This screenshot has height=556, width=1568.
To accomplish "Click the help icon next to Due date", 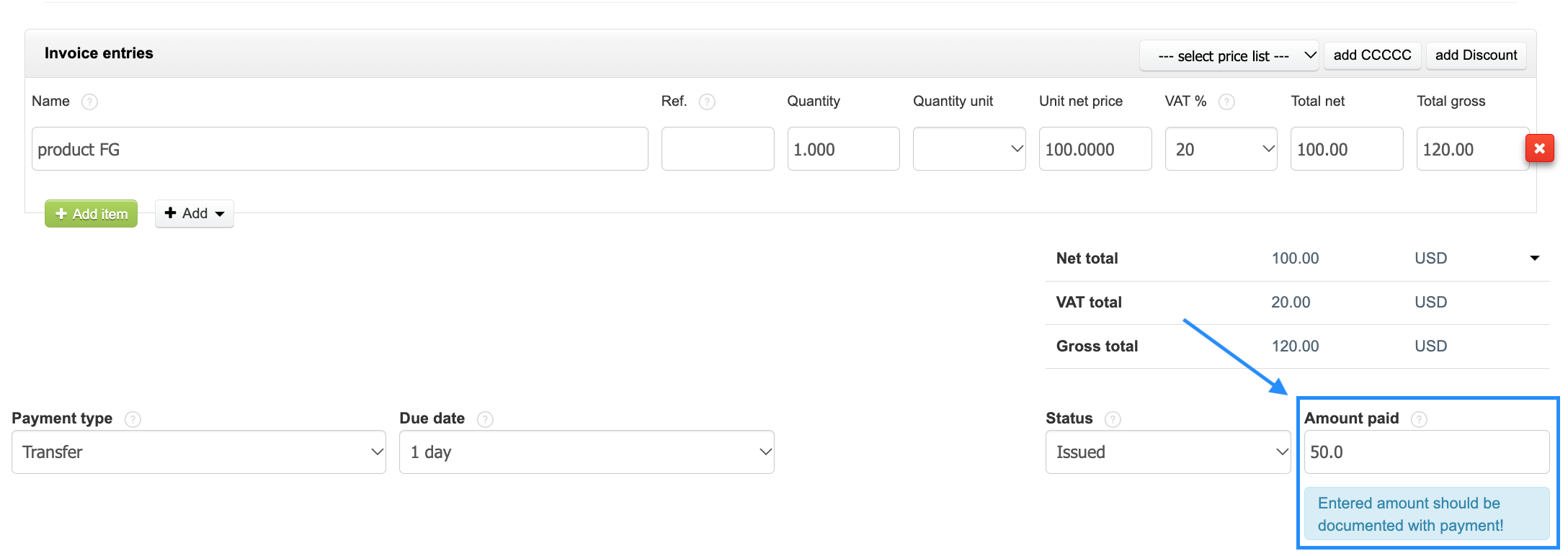I will pos(485,419).
